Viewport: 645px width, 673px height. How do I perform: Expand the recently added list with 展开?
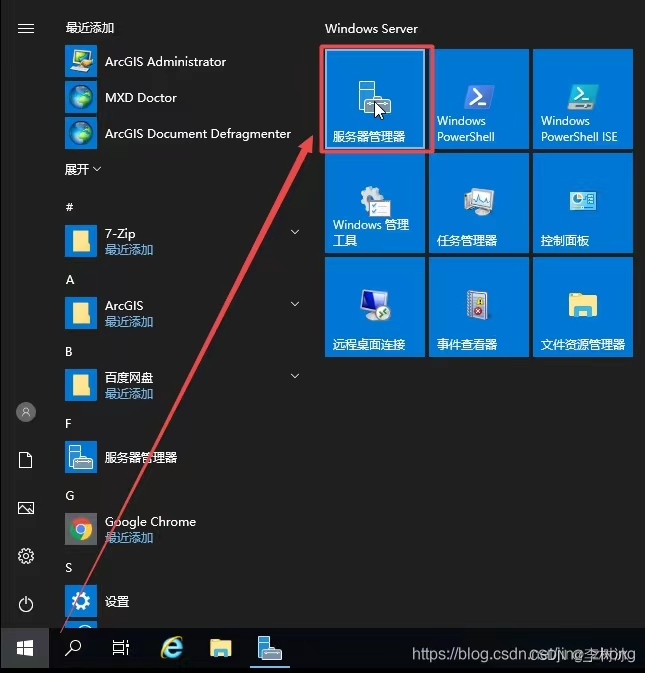82,170
